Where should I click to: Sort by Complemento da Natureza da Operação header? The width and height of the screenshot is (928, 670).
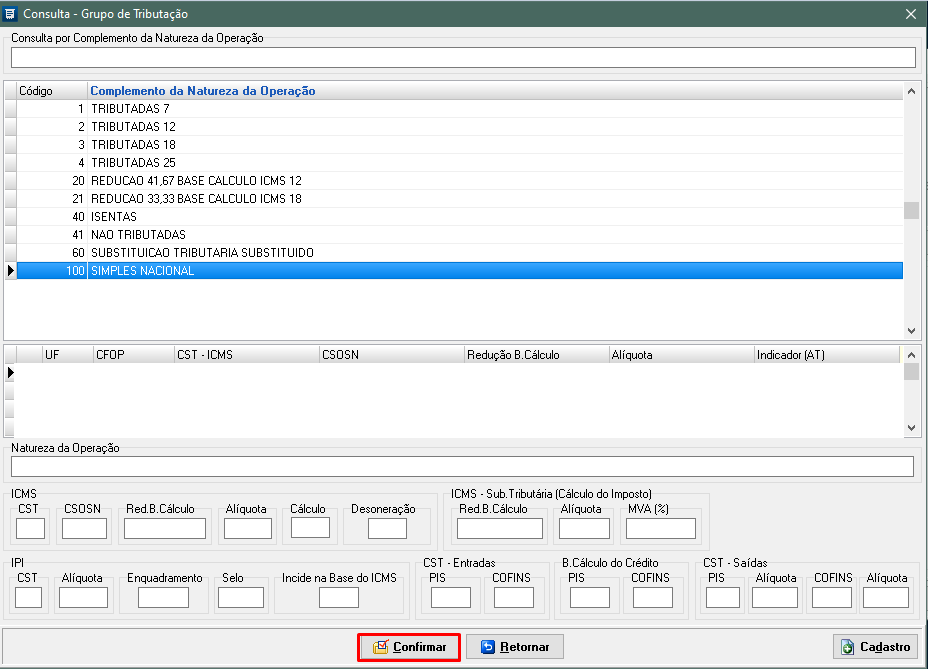click(x=203, y=91)
